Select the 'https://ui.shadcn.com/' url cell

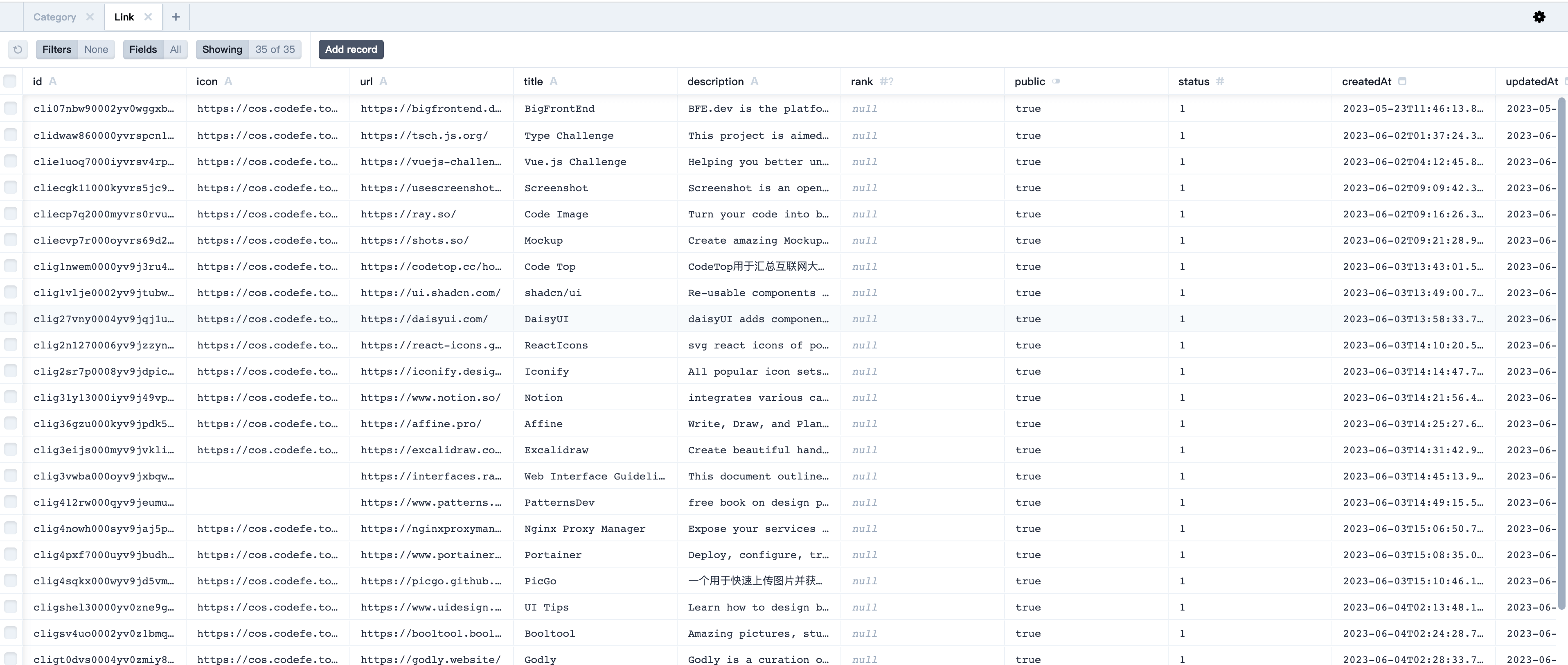(x=432, y=292)
